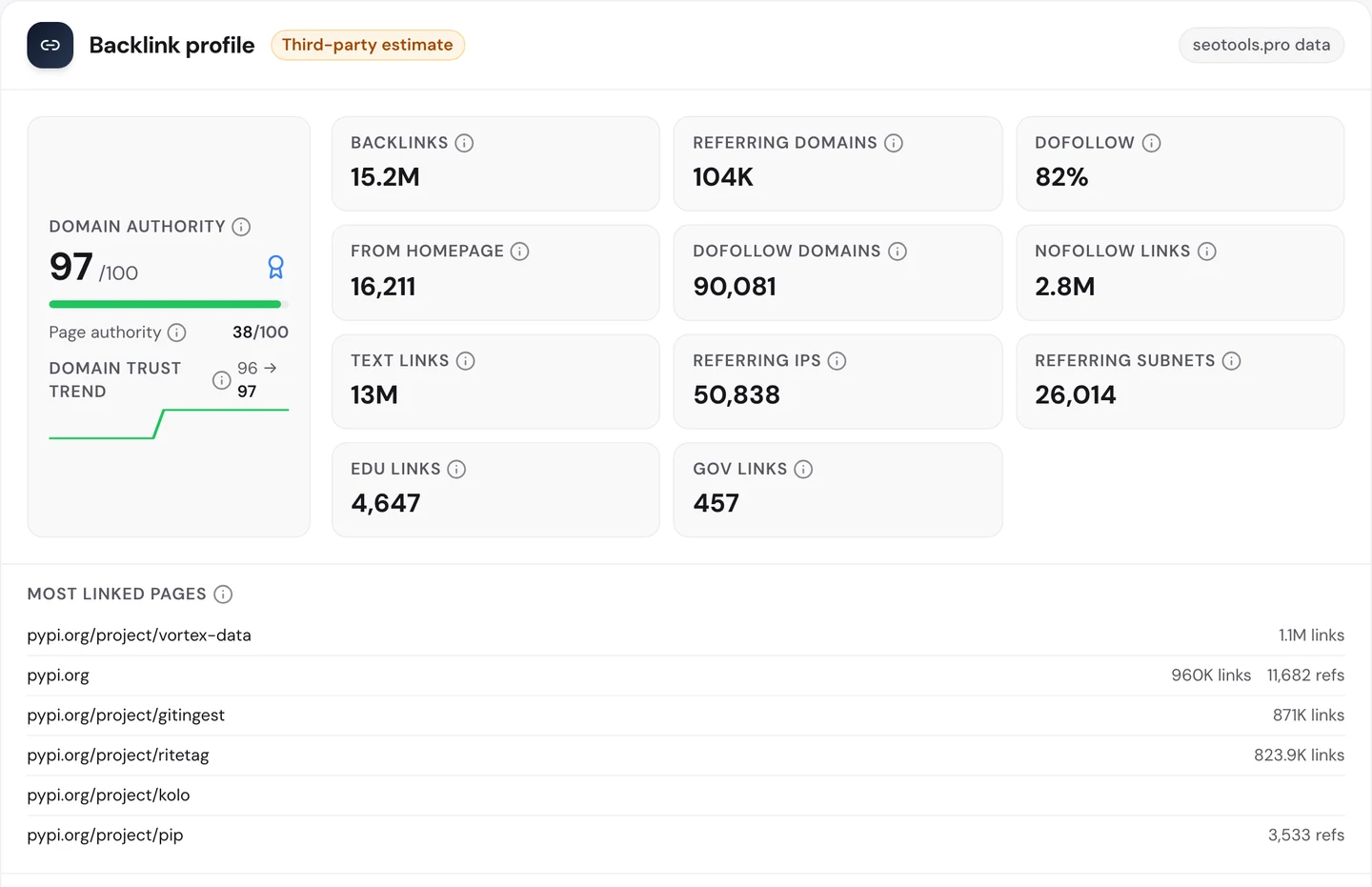
Task: Click the Domain Authority info icon
Action: (241, 227)
